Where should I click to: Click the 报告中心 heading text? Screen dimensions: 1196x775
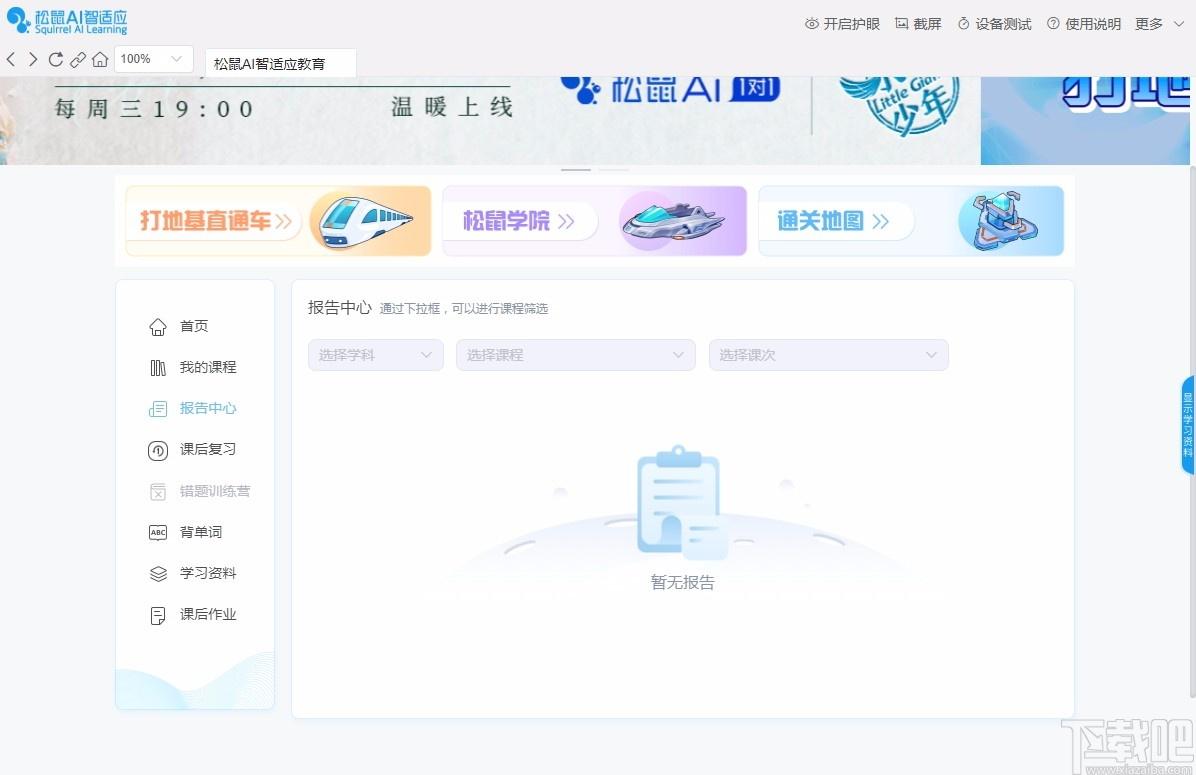click(x=339, y=307)
